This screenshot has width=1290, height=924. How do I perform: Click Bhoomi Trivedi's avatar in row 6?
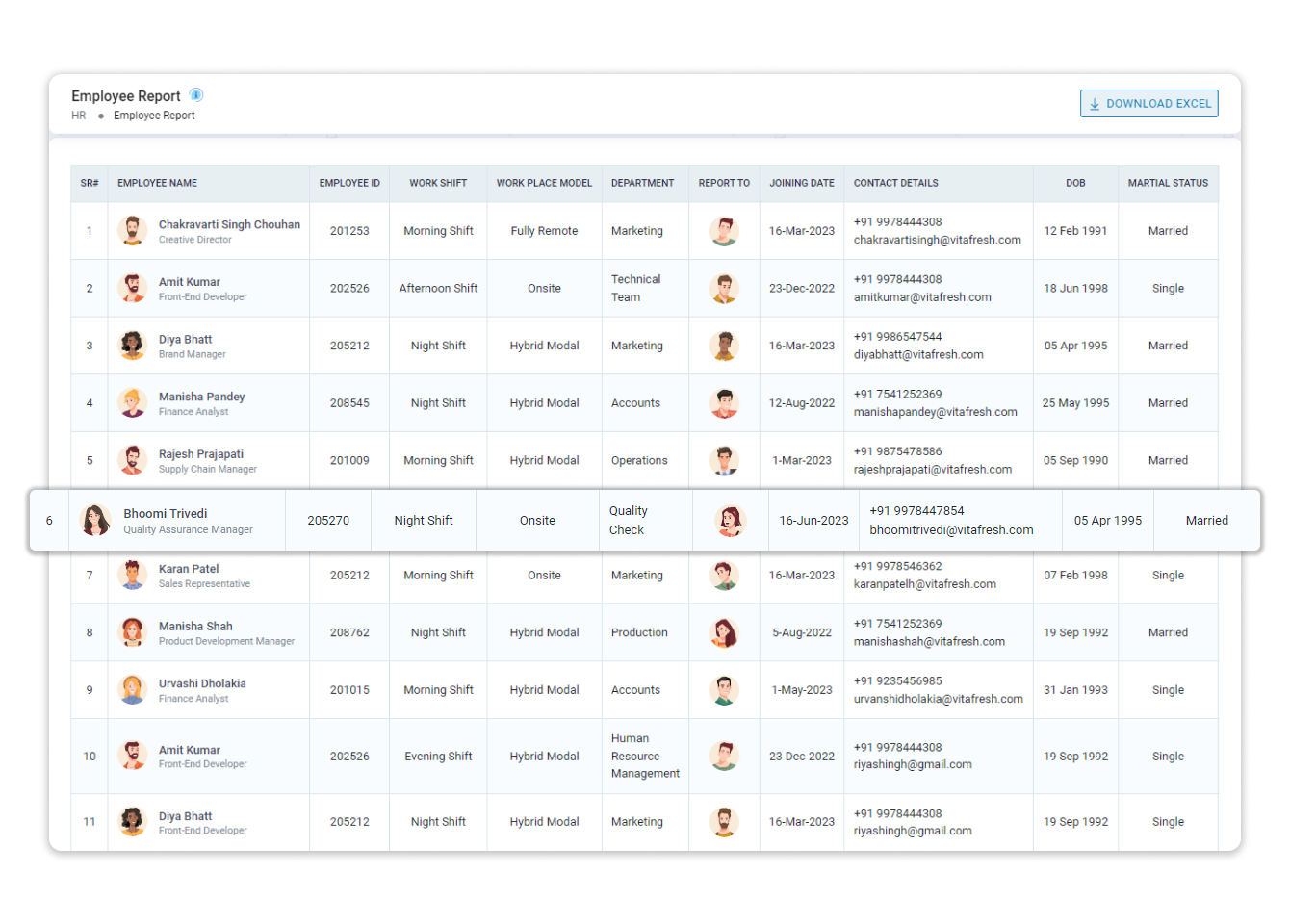click(95, 520)
